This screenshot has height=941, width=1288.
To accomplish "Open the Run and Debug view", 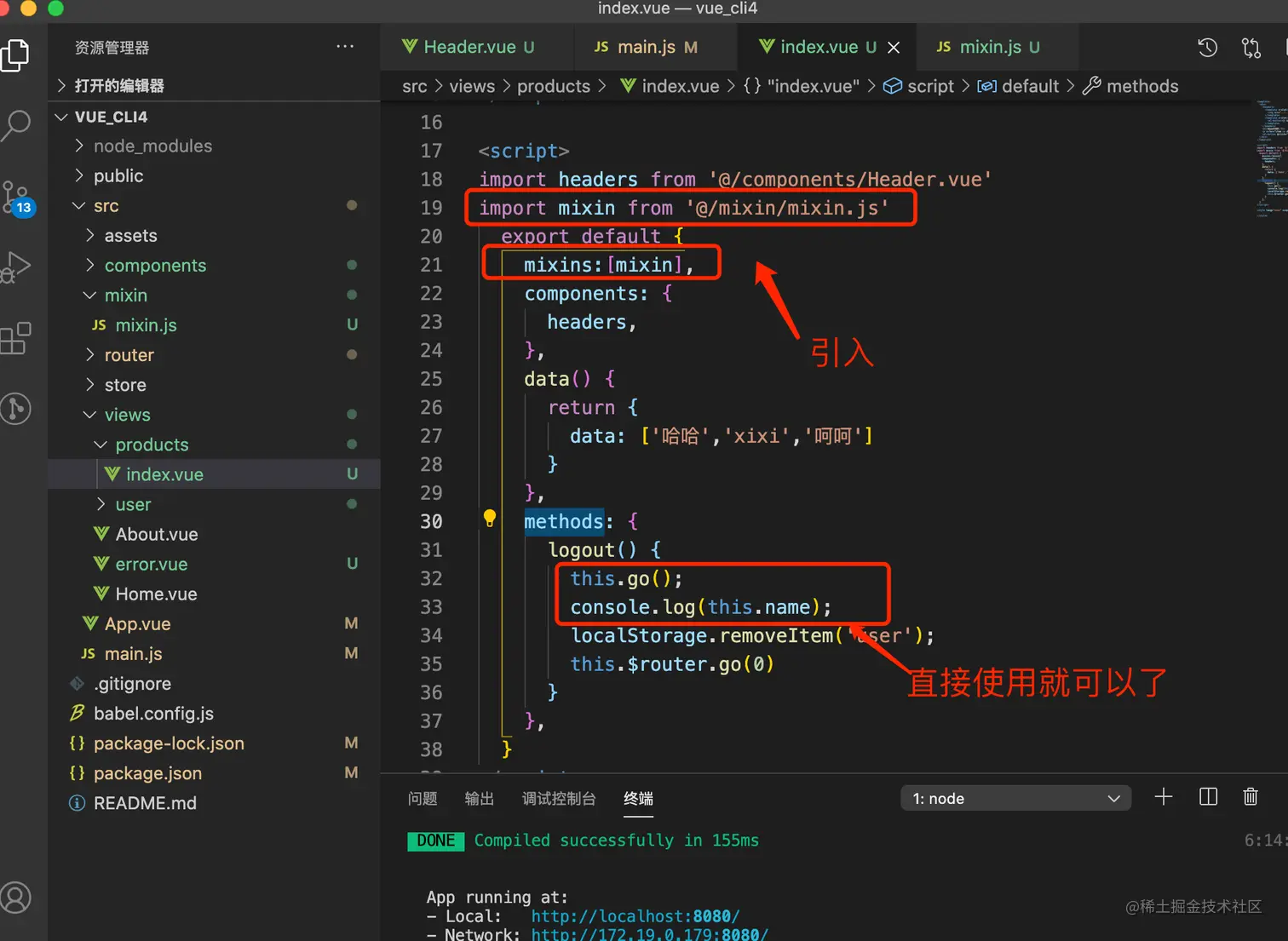I will click(x=15, y=267).
